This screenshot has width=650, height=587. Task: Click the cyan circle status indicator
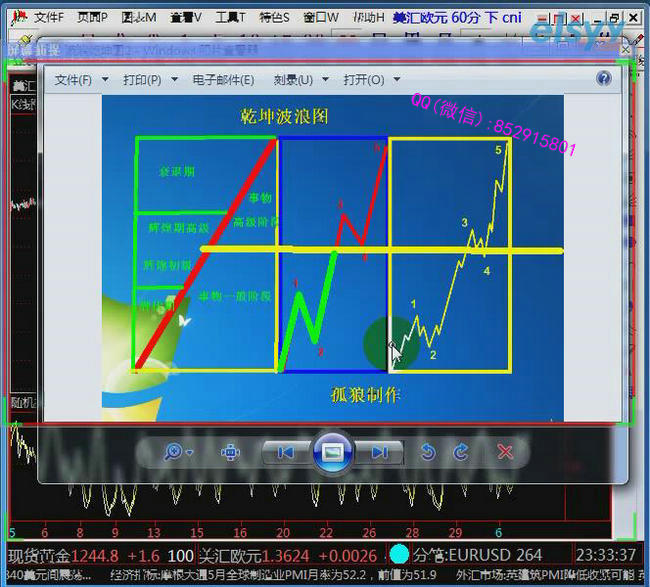399,554
